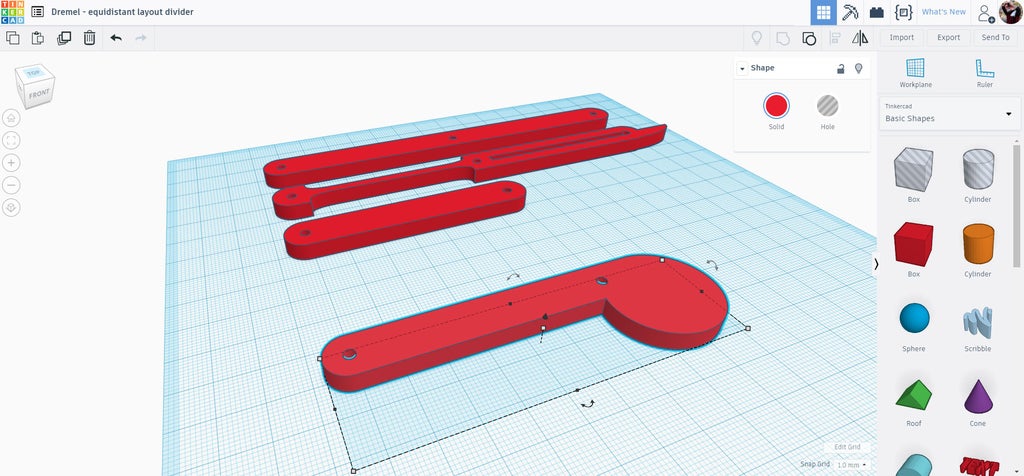Screen dimensions: 1024x476
Task: Open Blocks mode pickaxe icon
Action: tap(850, 12)
